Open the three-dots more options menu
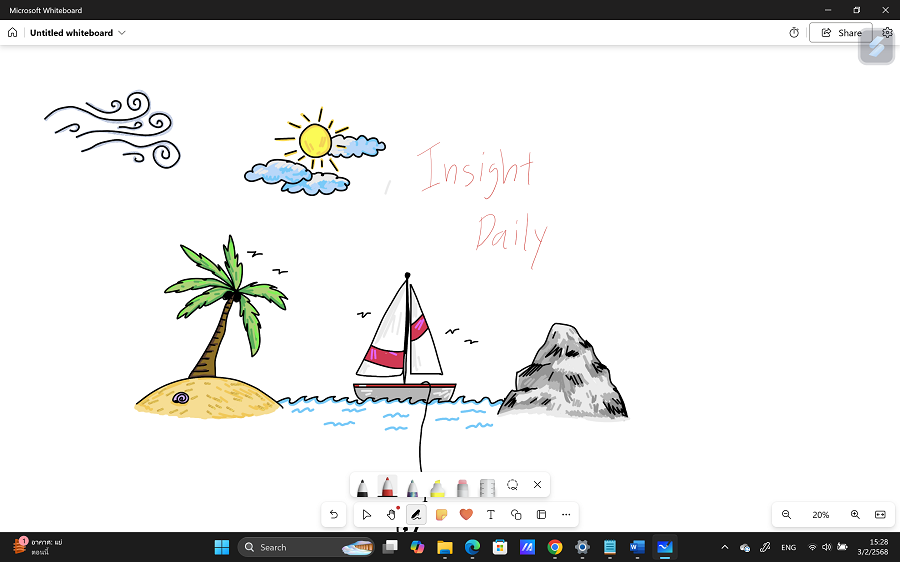The image size is (900, 562). pos(566,515)
